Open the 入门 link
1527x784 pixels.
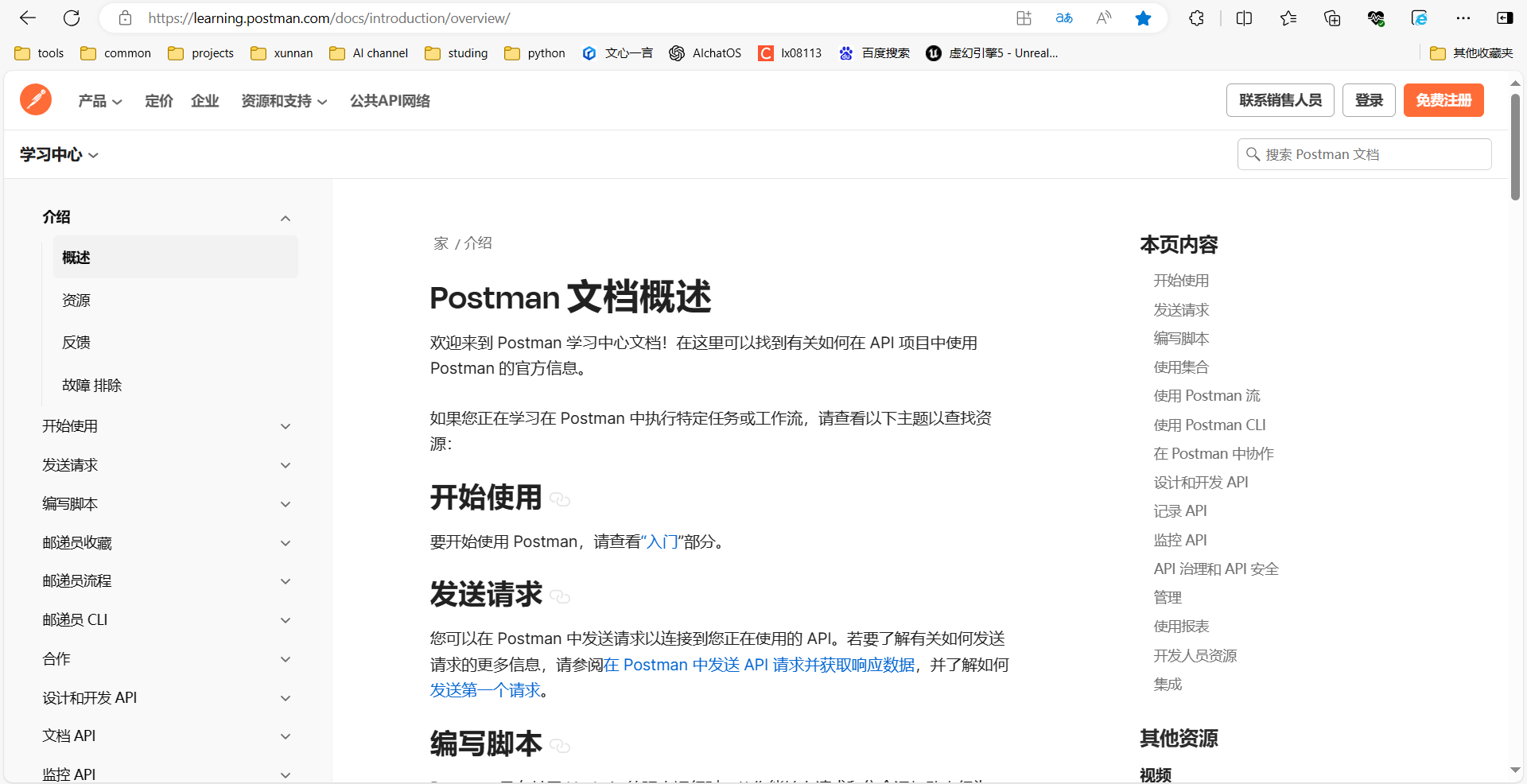662,541
